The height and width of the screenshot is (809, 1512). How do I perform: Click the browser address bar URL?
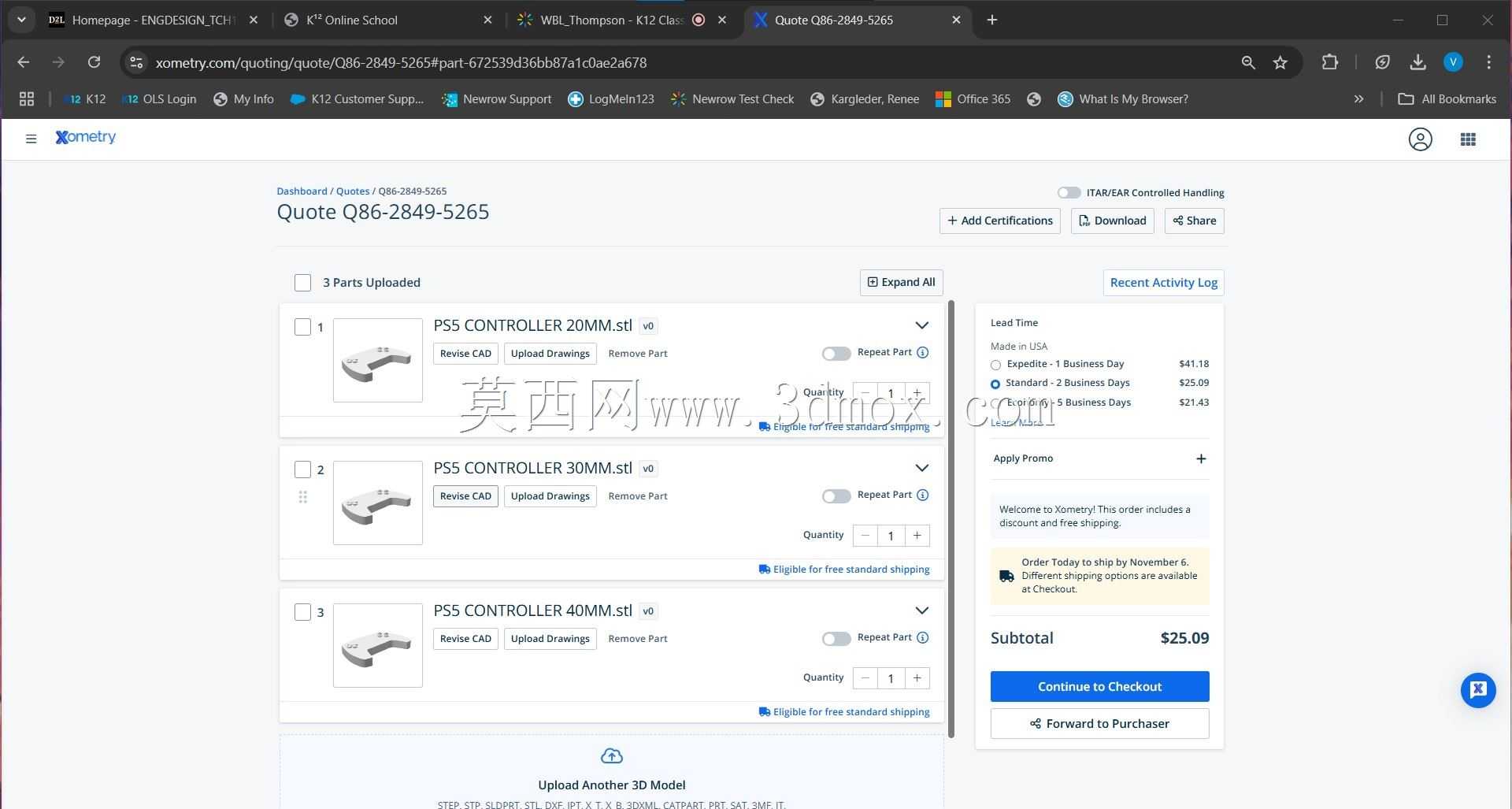tap(401, 62)
